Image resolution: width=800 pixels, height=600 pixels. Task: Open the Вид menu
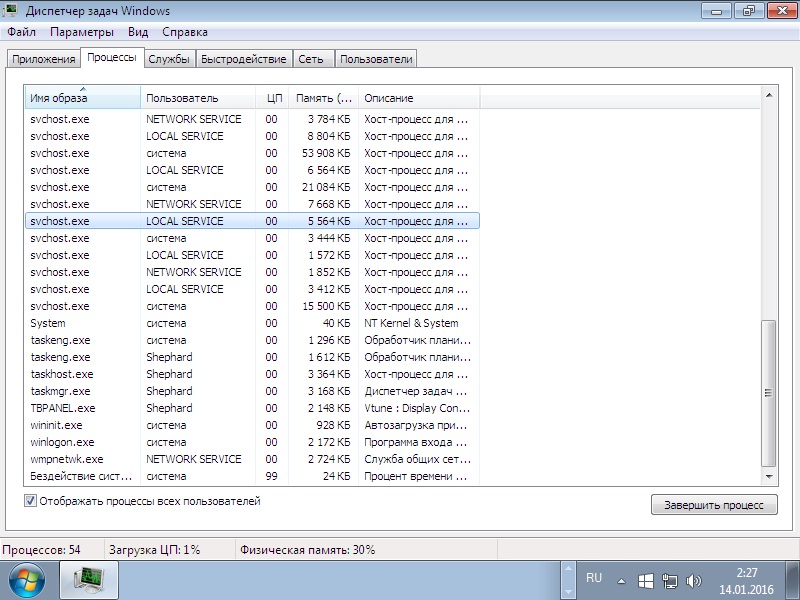(x=138, y=32)
